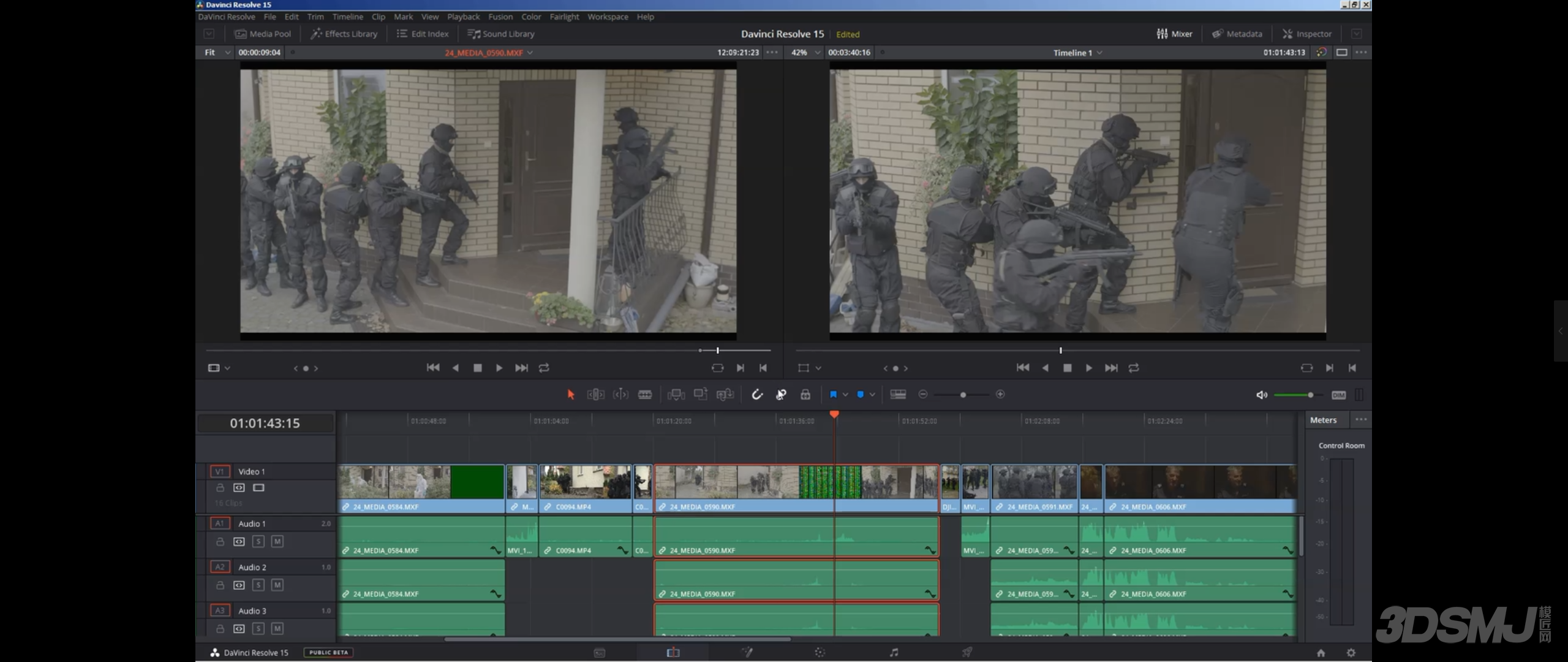Select the arrow Selection mode tool

[x=571, y=395]
